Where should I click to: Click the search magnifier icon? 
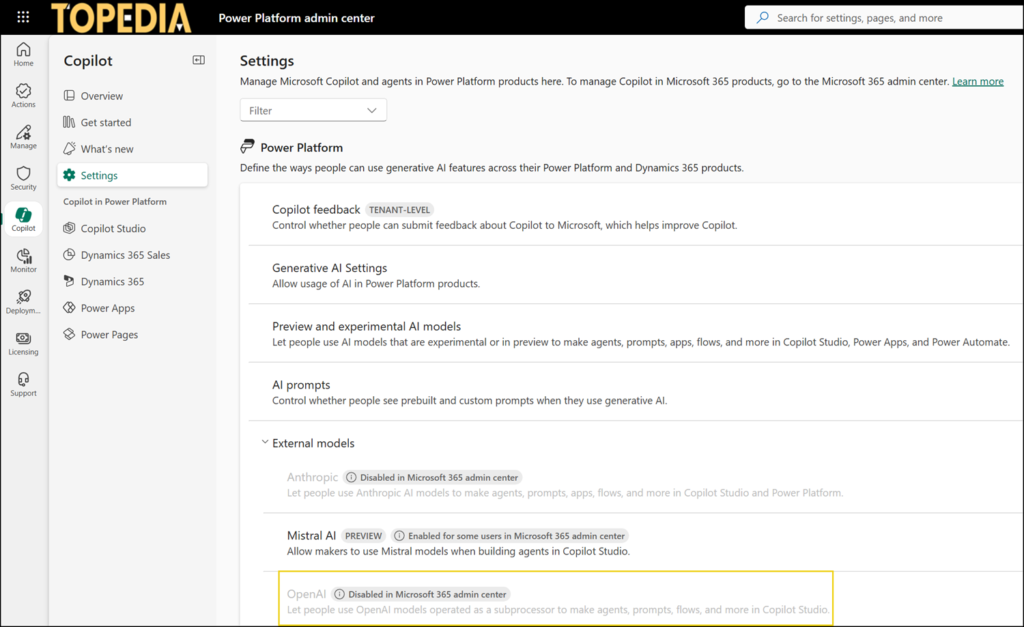[762, 18]
